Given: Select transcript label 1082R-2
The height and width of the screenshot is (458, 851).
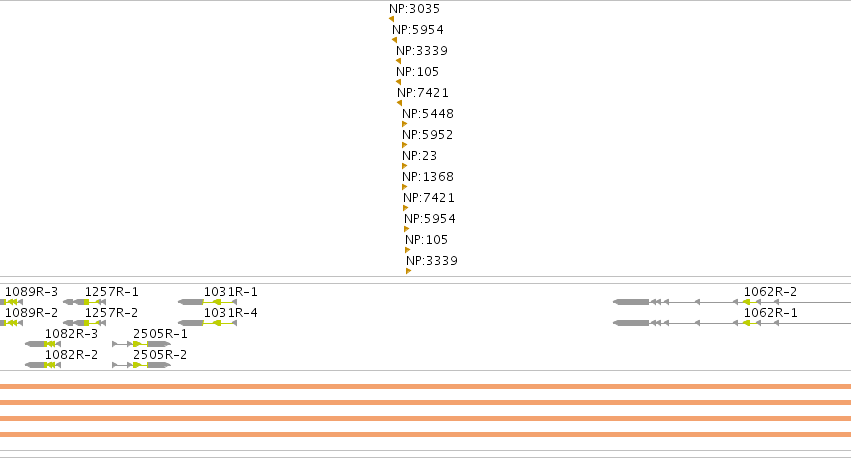Looking at the screenshot, I should tap(71, 355).
